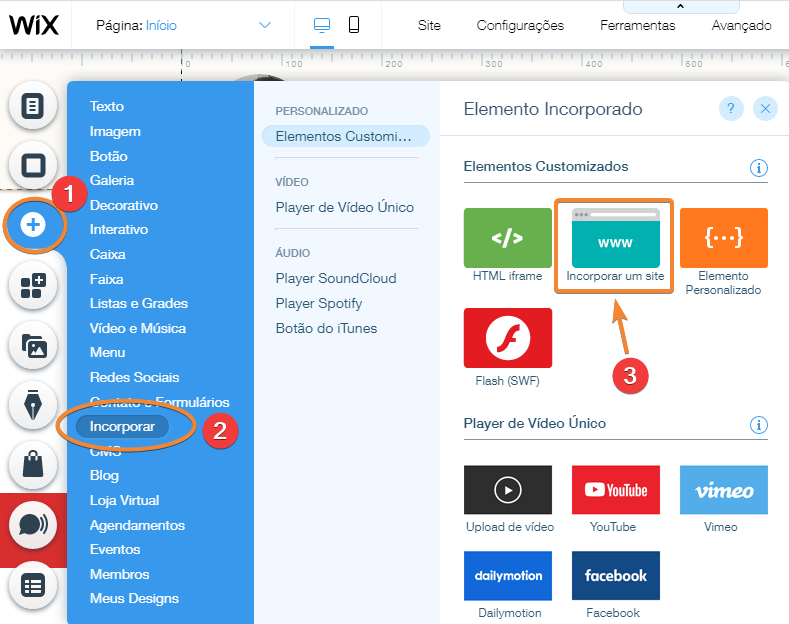Expand the Página Início dropdown
This screenshot has width=789, height=624.
pyautogui.click(x=265, y=25)
